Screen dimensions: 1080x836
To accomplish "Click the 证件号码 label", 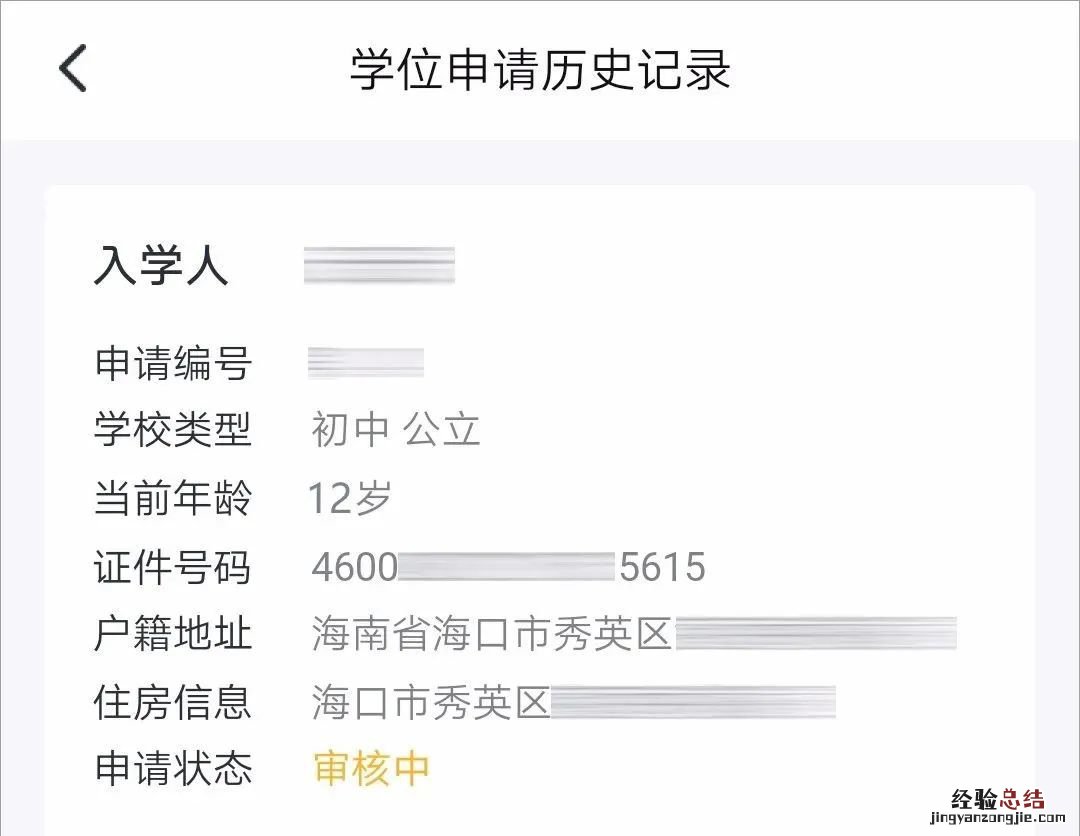I will [x=172, y=567].
